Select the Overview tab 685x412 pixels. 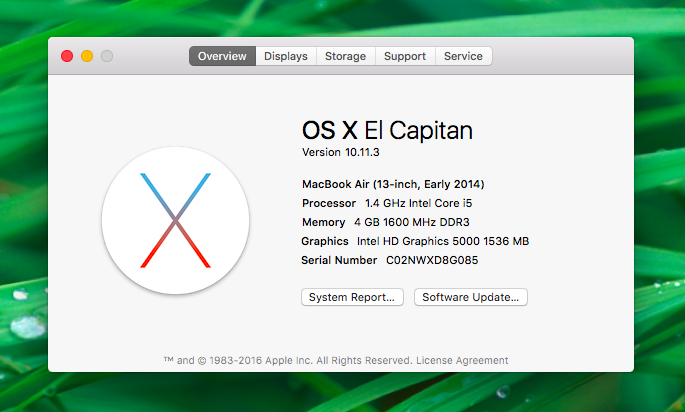coord(222,57)
